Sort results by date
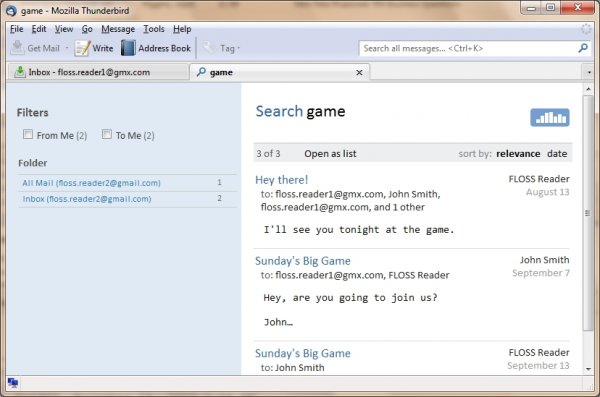The width and height of the screenshot is (600, 397). pyautogui.click(x=557, y=154)
